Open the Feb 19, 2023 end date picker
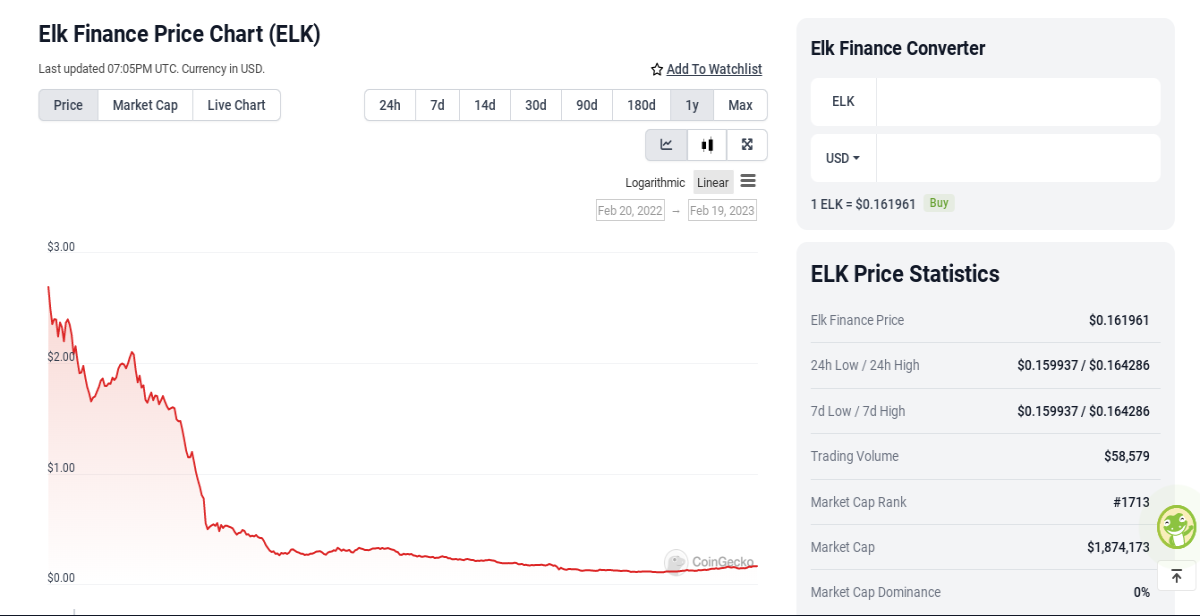Screen dimensions: 1200x616 [x=722, y=210]
